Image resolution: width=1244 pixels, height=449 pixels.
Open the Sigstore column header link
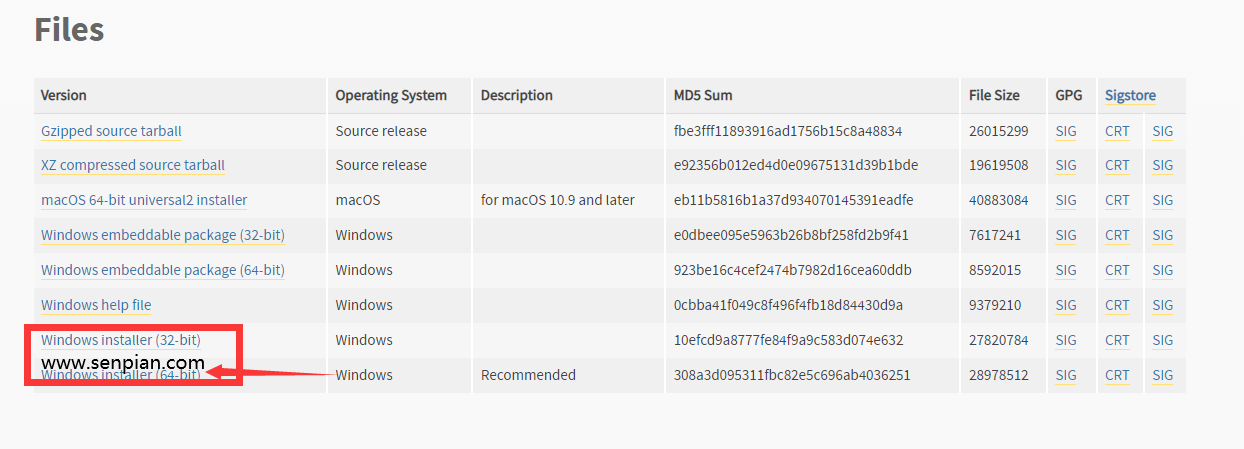point(1130,96)
